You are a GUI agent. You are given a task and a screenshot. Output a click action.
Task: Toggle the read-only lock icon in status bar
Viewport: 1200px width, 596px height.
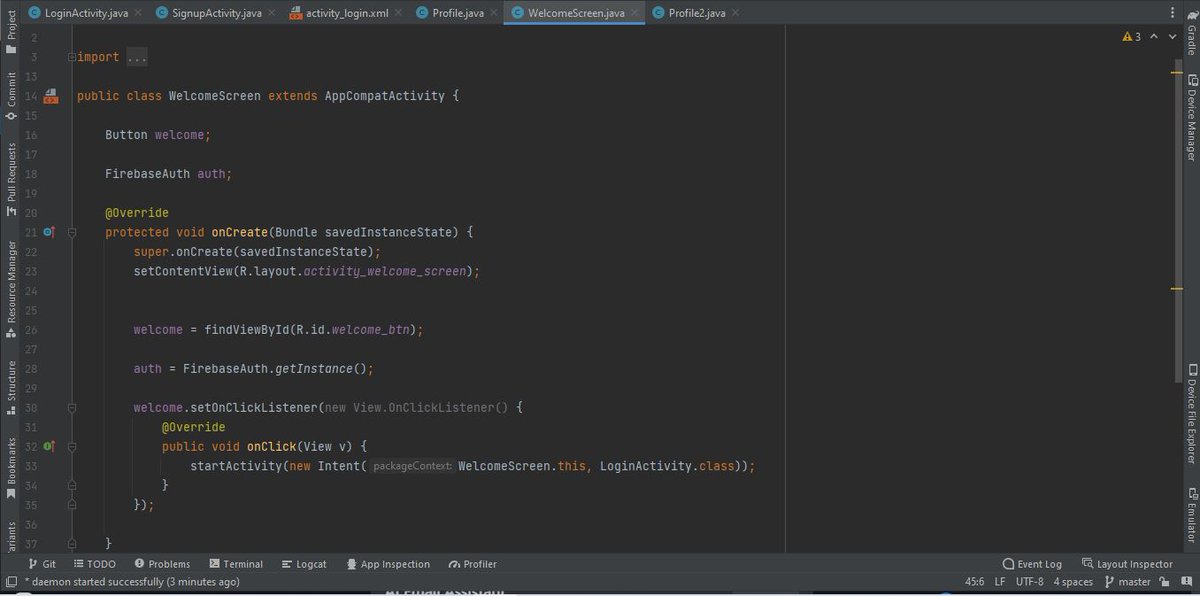pos(1163,581)
